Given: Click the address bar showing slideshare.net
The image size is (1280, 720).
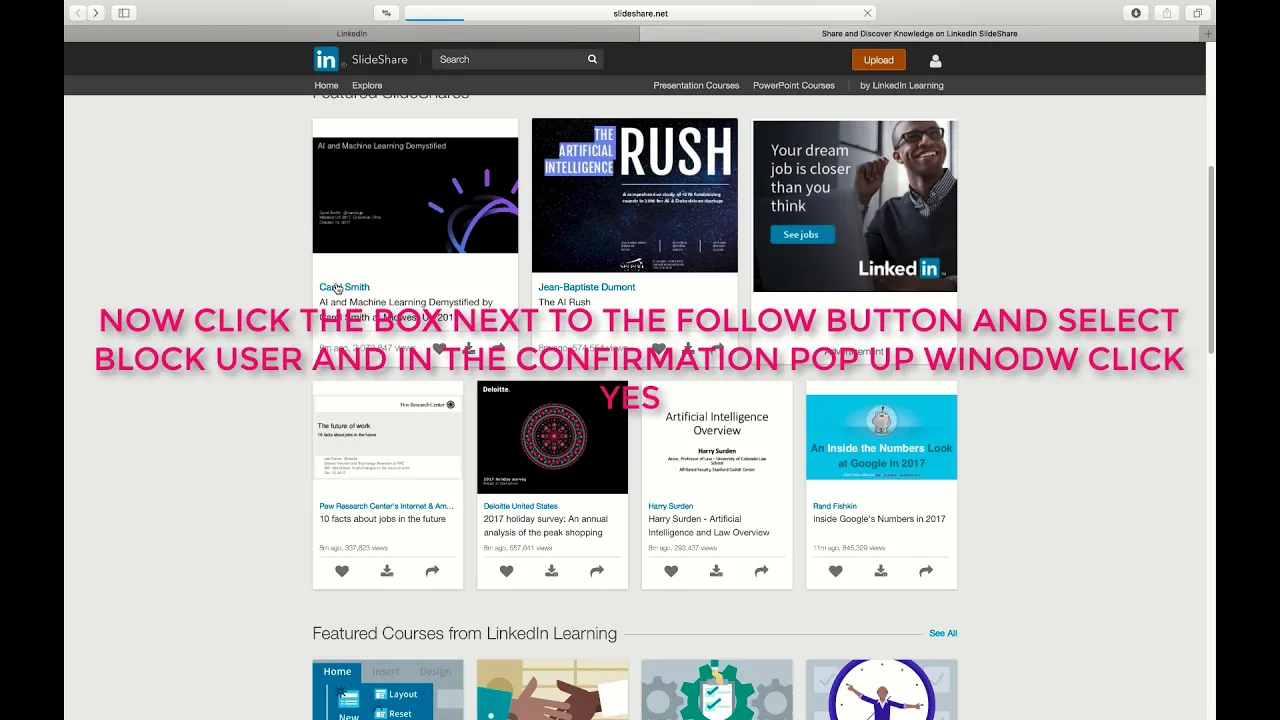Looking at the screenshot, I should pyautogui.click(x=640, y=13).
